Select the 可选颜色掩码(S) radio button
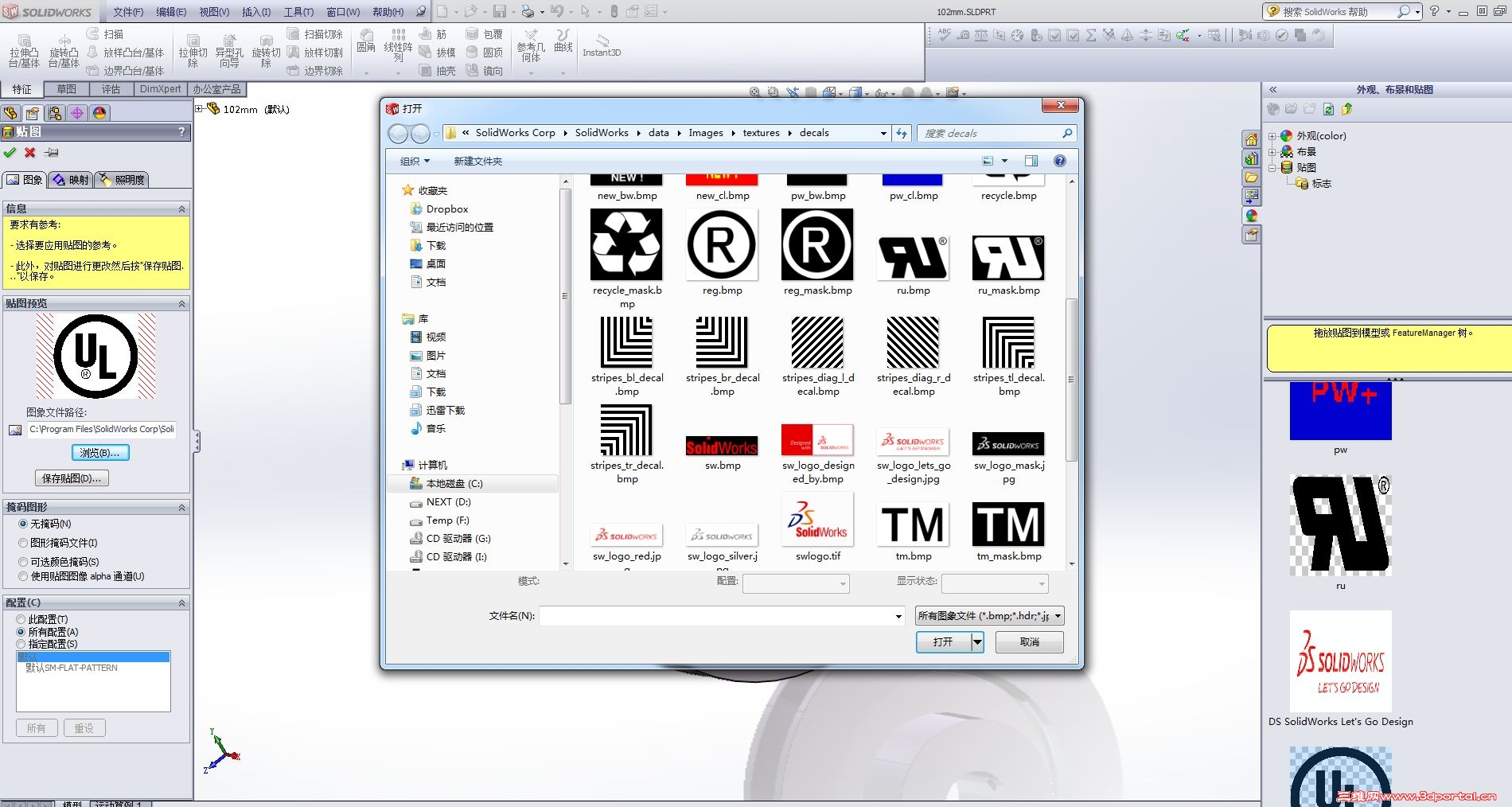Screen dimensions: 1512x807 pyautogui.click(x=23, y=562)
